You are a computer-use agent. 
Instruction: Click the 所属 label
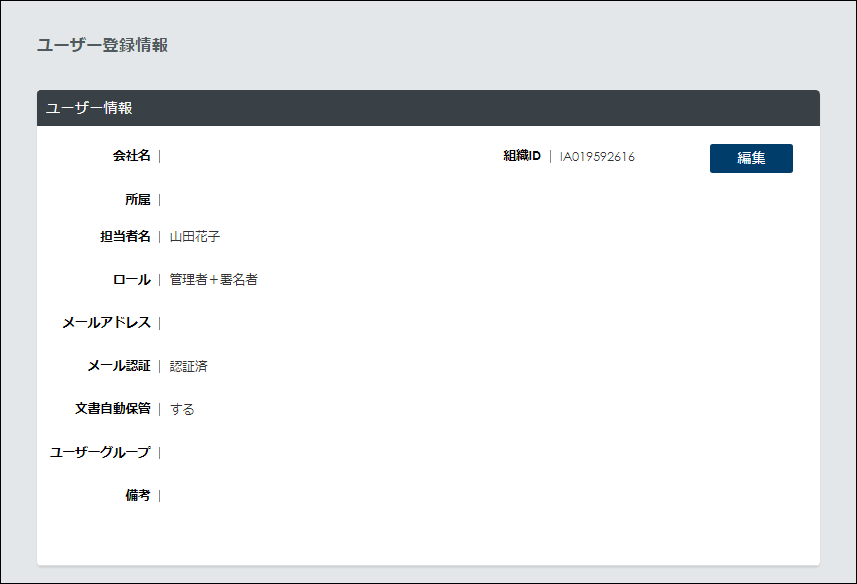pos(137,200)
